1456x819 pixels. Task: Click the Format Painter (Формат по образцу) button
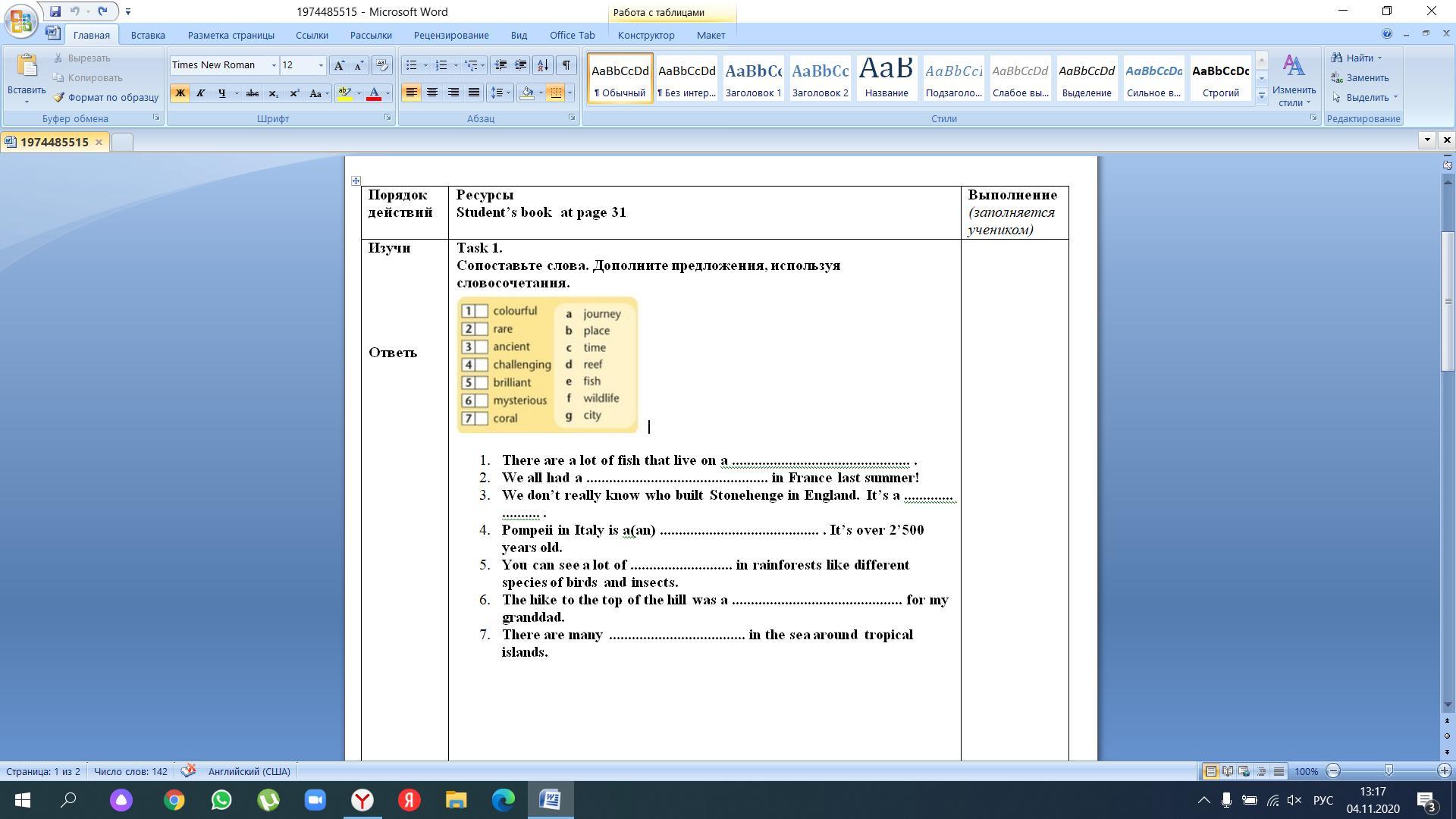pyautogui.click(x=105, y=97)
